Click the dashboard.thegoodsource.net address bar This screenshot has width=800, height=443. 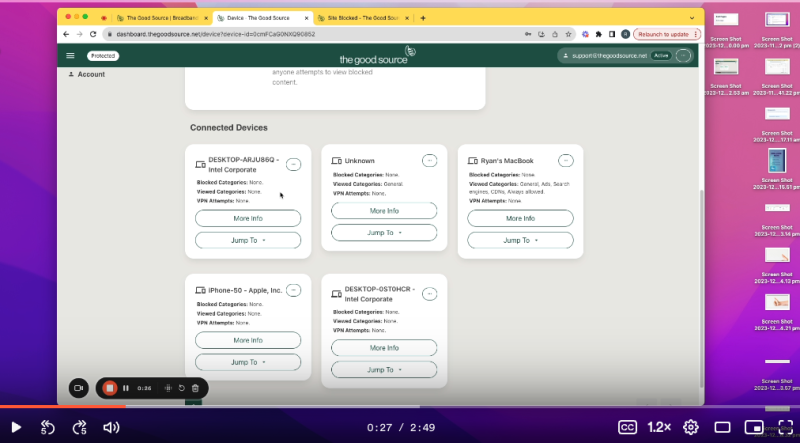pyautogui.click(x=339, y=34)
